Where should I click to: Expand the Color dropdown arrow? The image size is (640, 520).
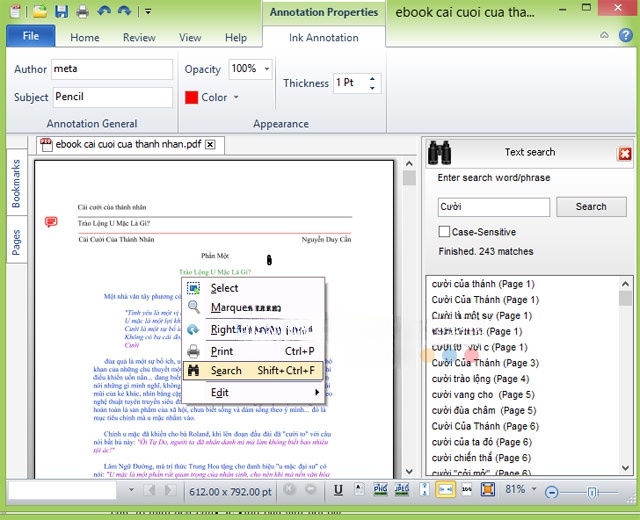[236, 98]
